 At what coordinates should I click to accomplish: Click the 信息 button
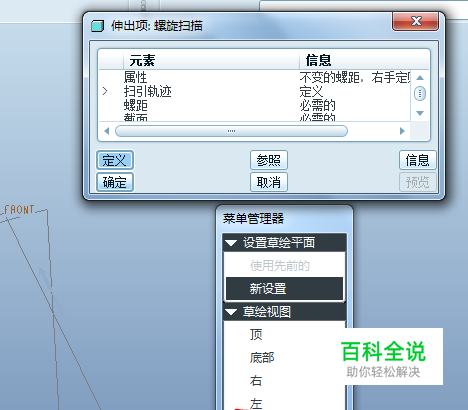pyautogui.click(x=417, y=160)
